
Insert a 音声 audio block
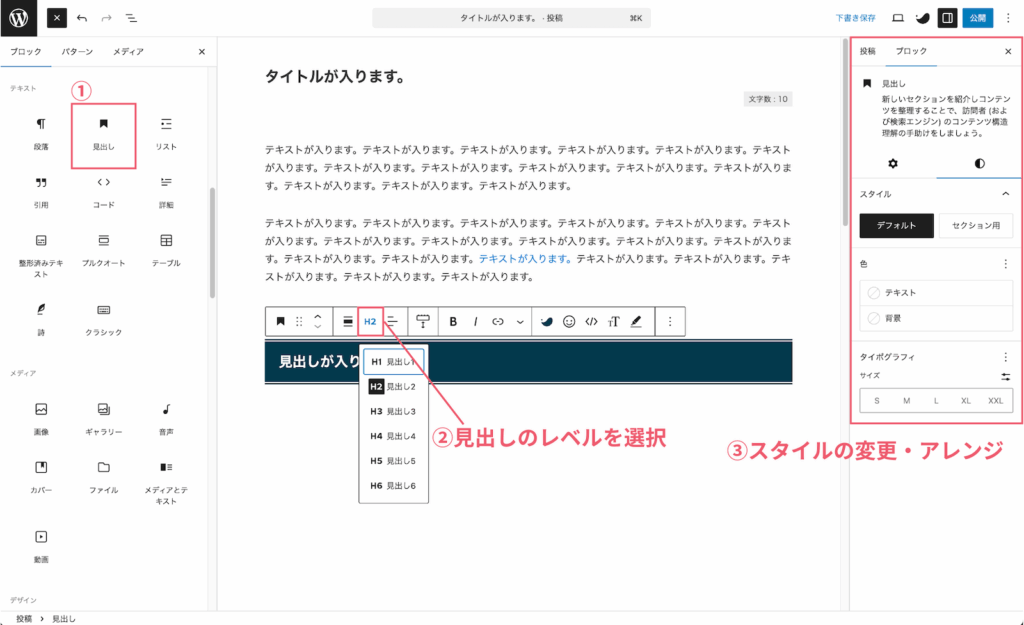click(x=166, y=419)
